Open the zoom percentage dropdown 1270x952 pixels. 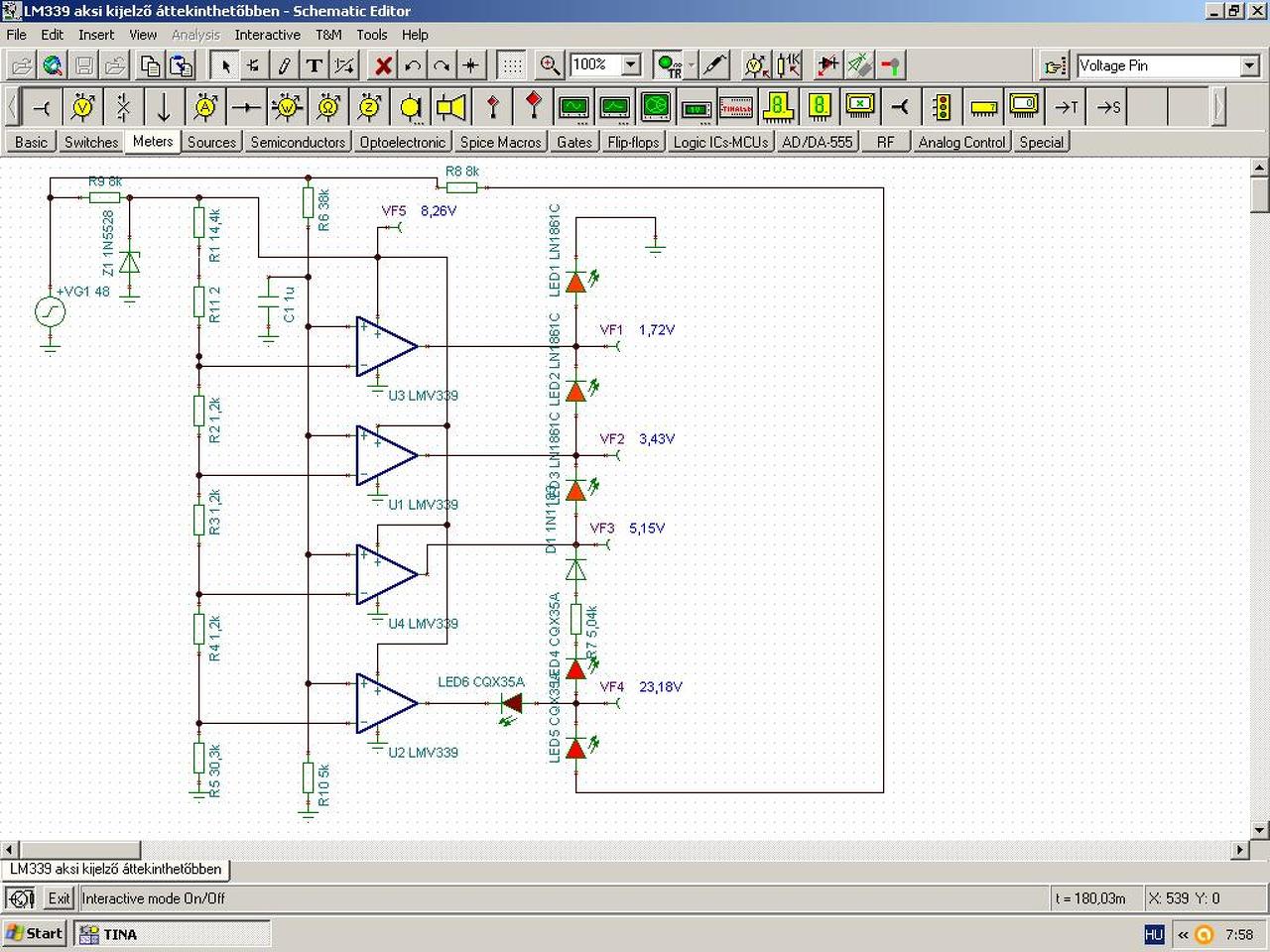(631, 65)
